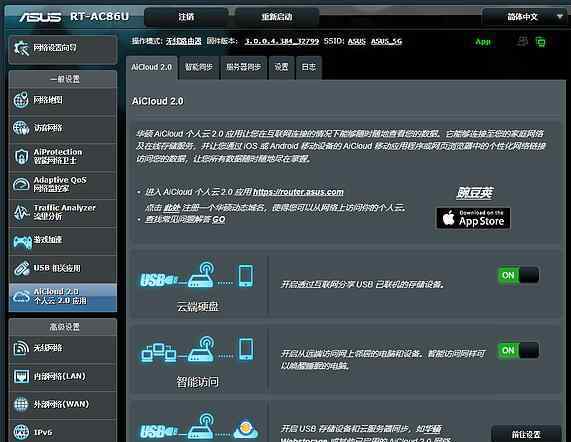Screen dimensions: 571x442
Task: Click the ASUS_5G SSID link
Action: tap(386, 41)
